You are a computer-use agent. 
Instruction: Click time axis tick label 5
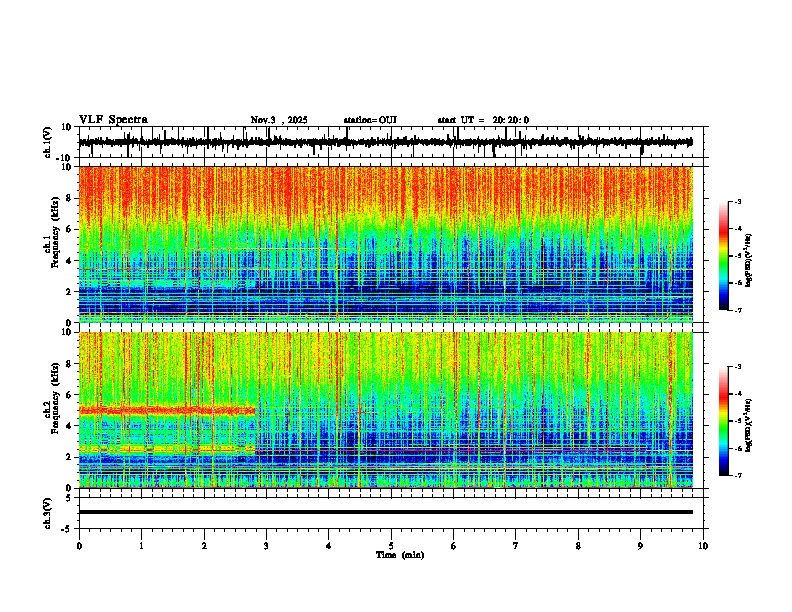[391, 546]
